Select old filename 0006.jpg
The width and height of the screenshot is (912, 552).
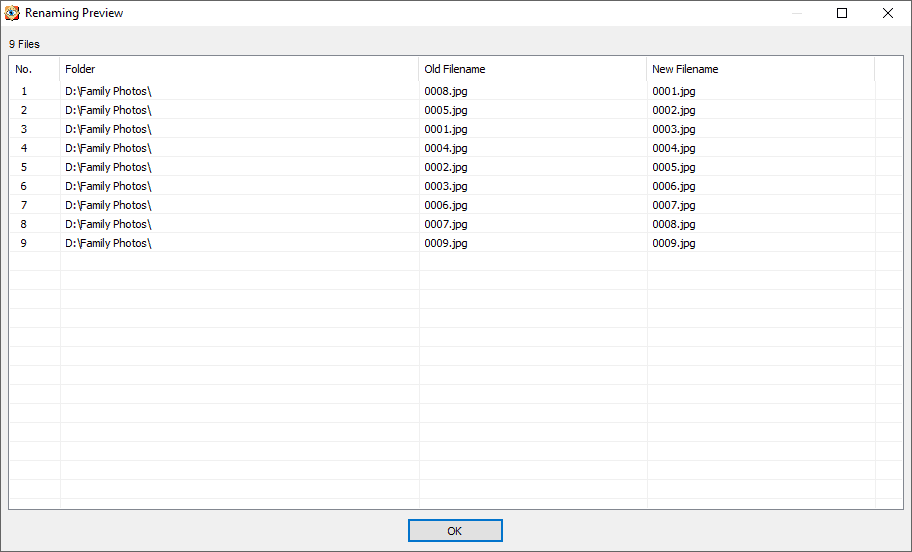pyautogui.click(x=446, y=205)
